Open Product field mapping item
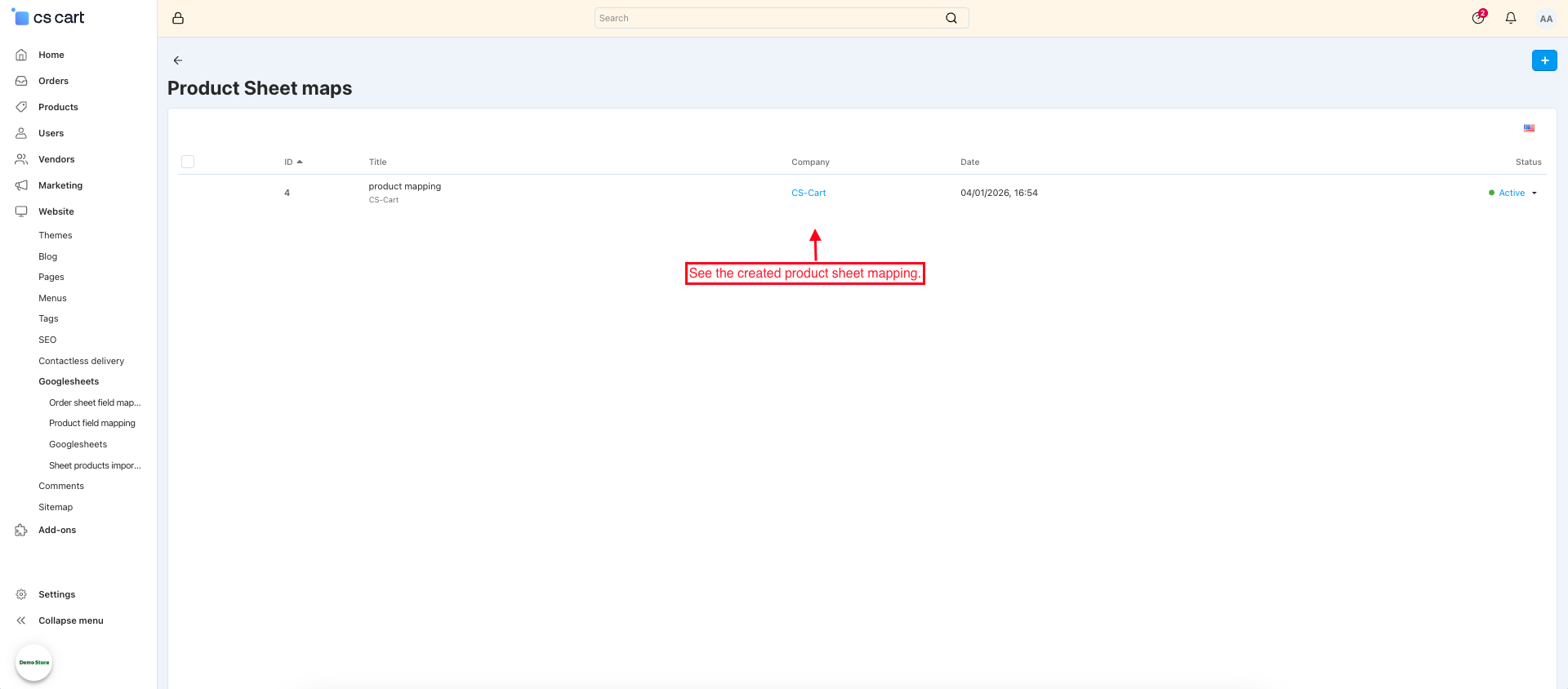Viewport: 1568px width, 689px height. coord(92,423)
